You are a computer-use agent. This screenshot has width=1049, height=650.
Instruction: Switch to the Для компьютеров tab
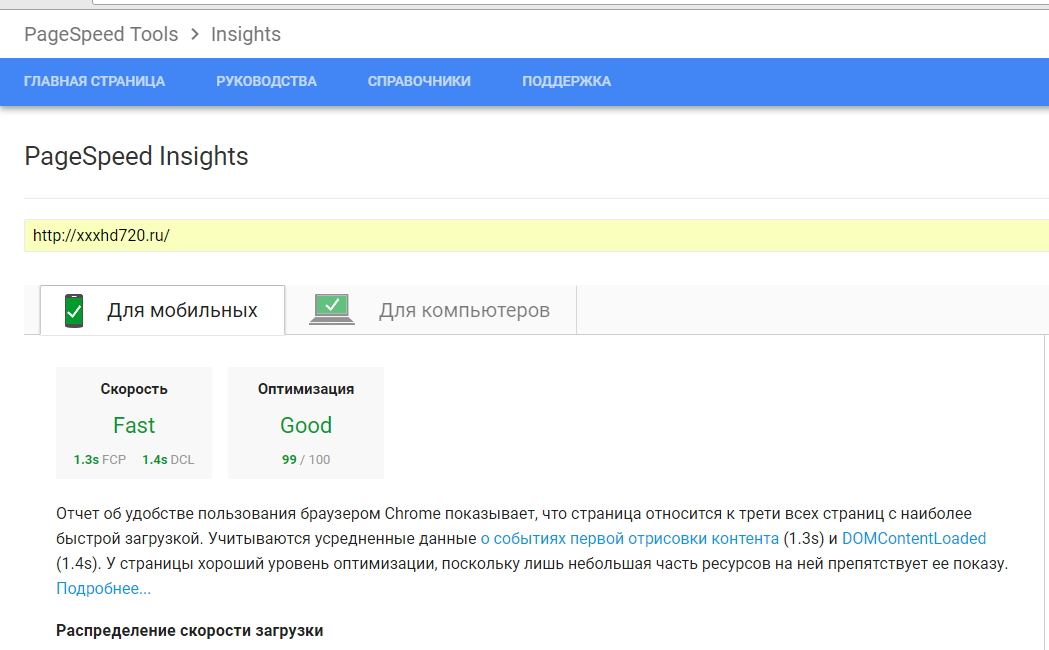click(x=464, y=310)
